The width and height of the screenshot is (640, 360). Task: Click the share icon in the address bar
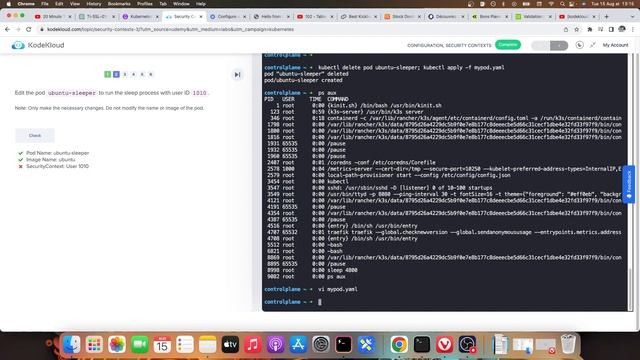coord(566,29)
